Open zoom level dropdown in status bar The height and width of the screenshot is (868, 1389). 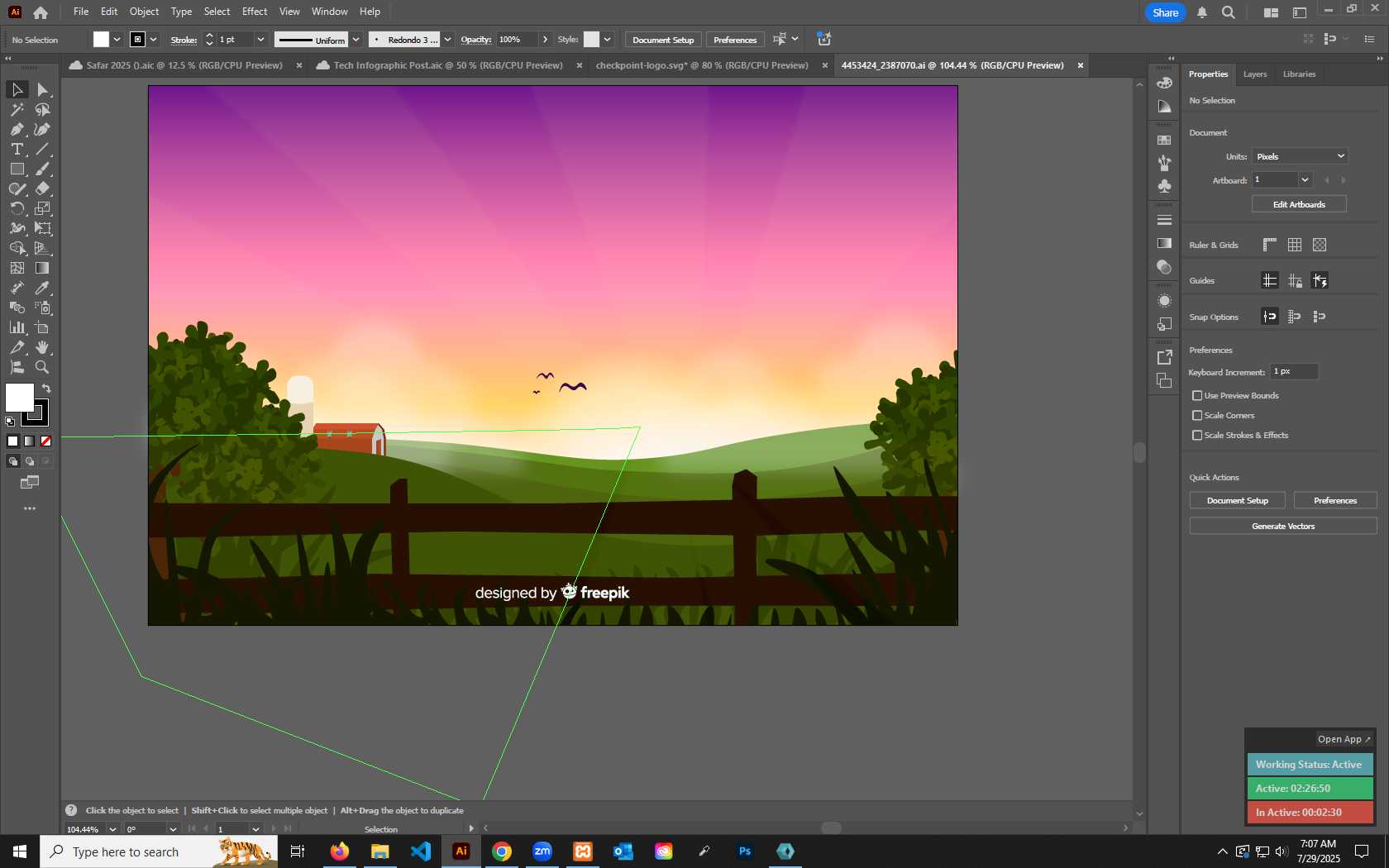pyautogui.click(x=112, y=829)
